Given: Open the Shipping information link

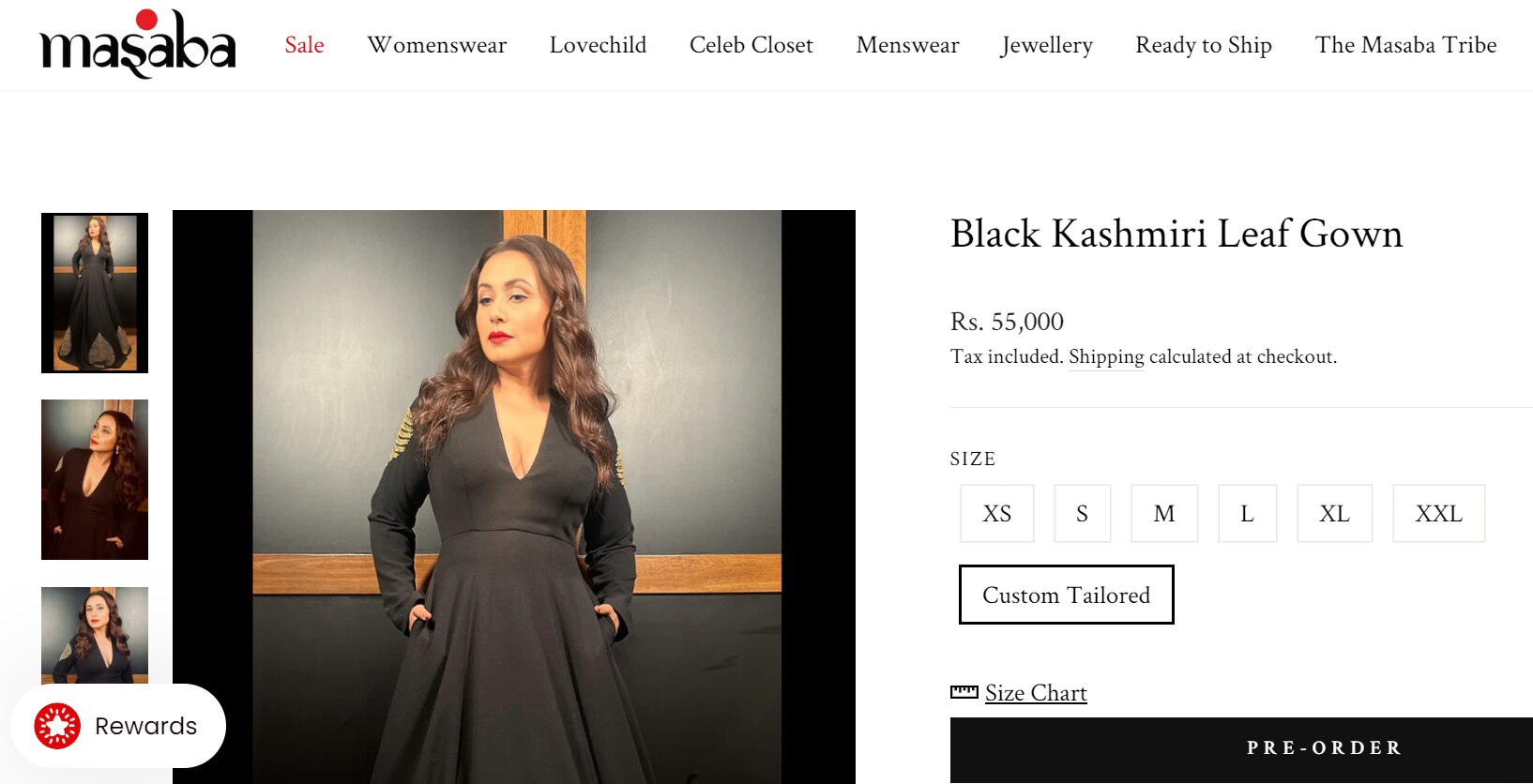Looking at the screenshot, I should (x=1106, y=356).
